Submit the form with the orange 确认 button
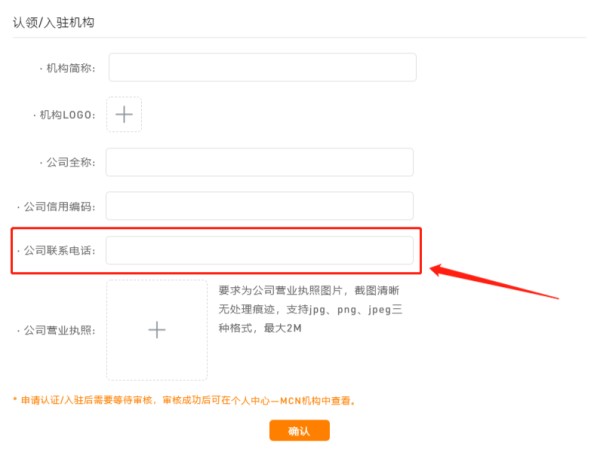 tap(299, 431)
